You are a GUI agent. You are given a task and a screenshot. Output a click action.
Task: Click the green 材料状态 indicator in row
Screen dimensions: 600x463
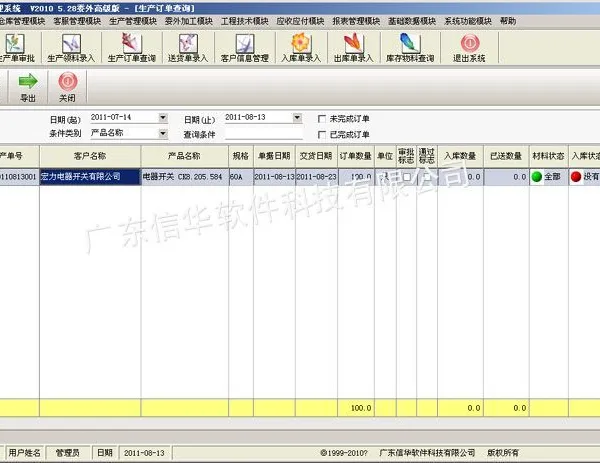[x=537, y=177]
